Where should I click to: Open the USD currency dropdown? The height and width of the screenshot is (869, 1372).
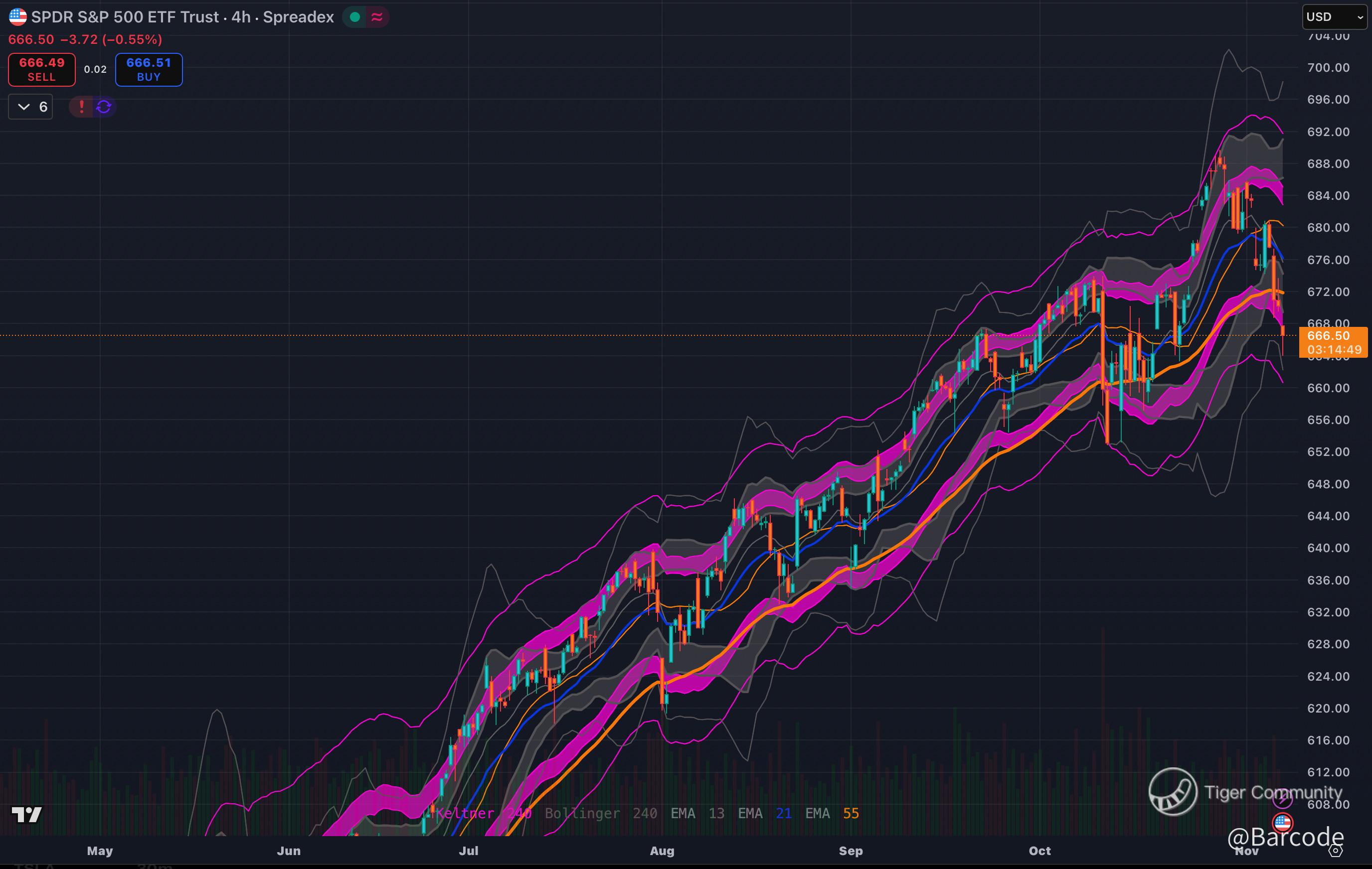pos(1333,17)
